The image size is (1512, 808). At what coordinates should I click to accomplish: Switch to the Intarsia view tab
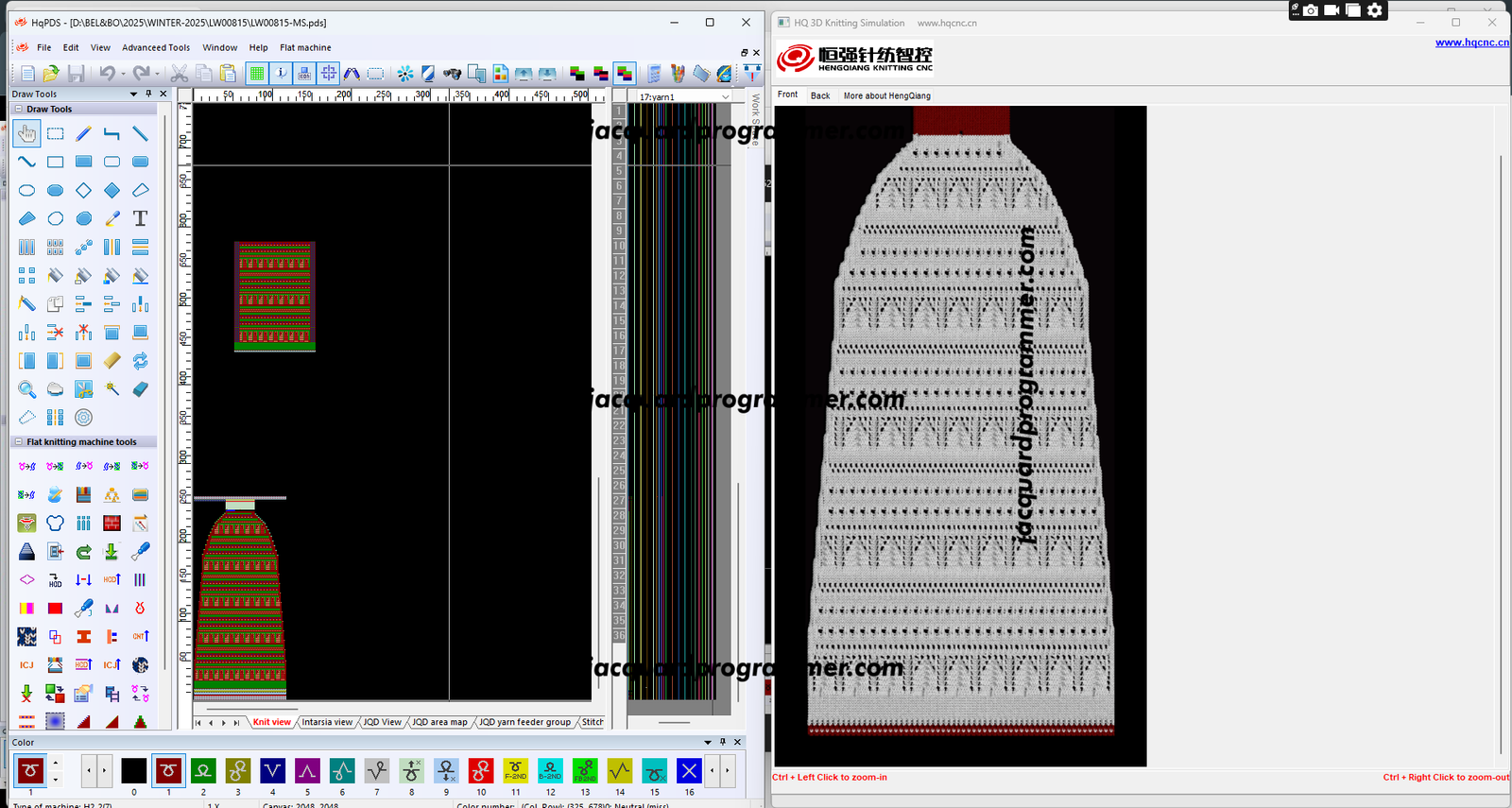327,722
